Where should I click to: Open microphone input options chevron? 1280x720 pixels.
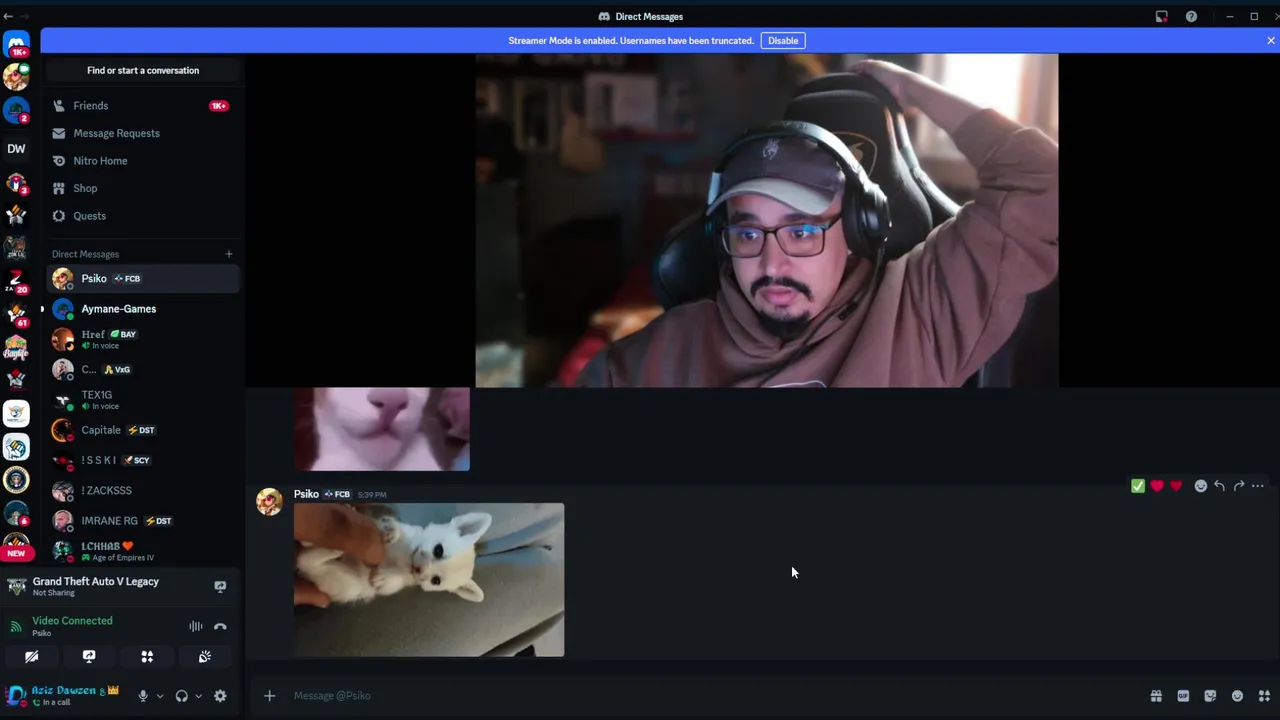click(159, 696)
